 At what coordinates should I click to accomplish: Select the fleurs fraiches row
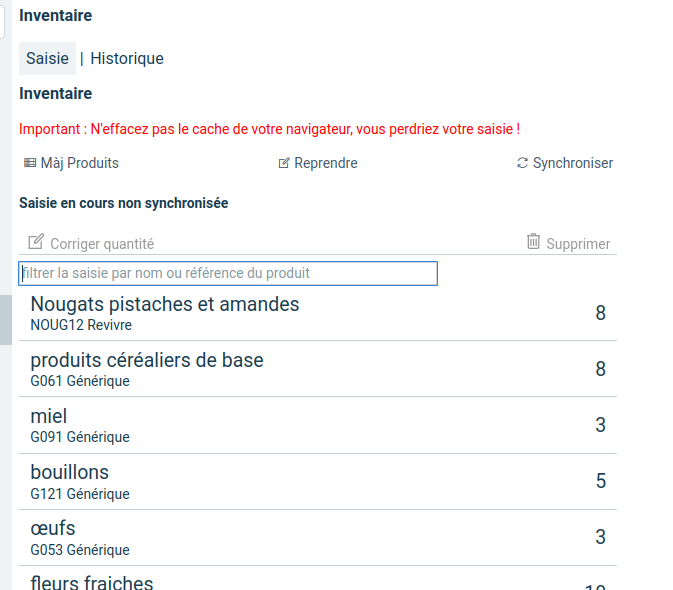click(318, 578)
